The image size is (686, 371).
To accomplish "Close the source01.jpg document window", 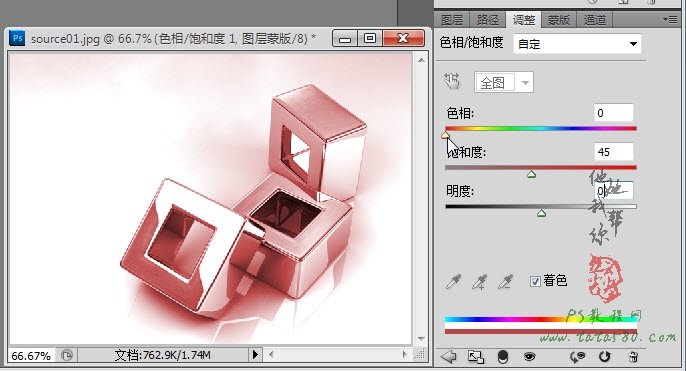I will (403, 39).
